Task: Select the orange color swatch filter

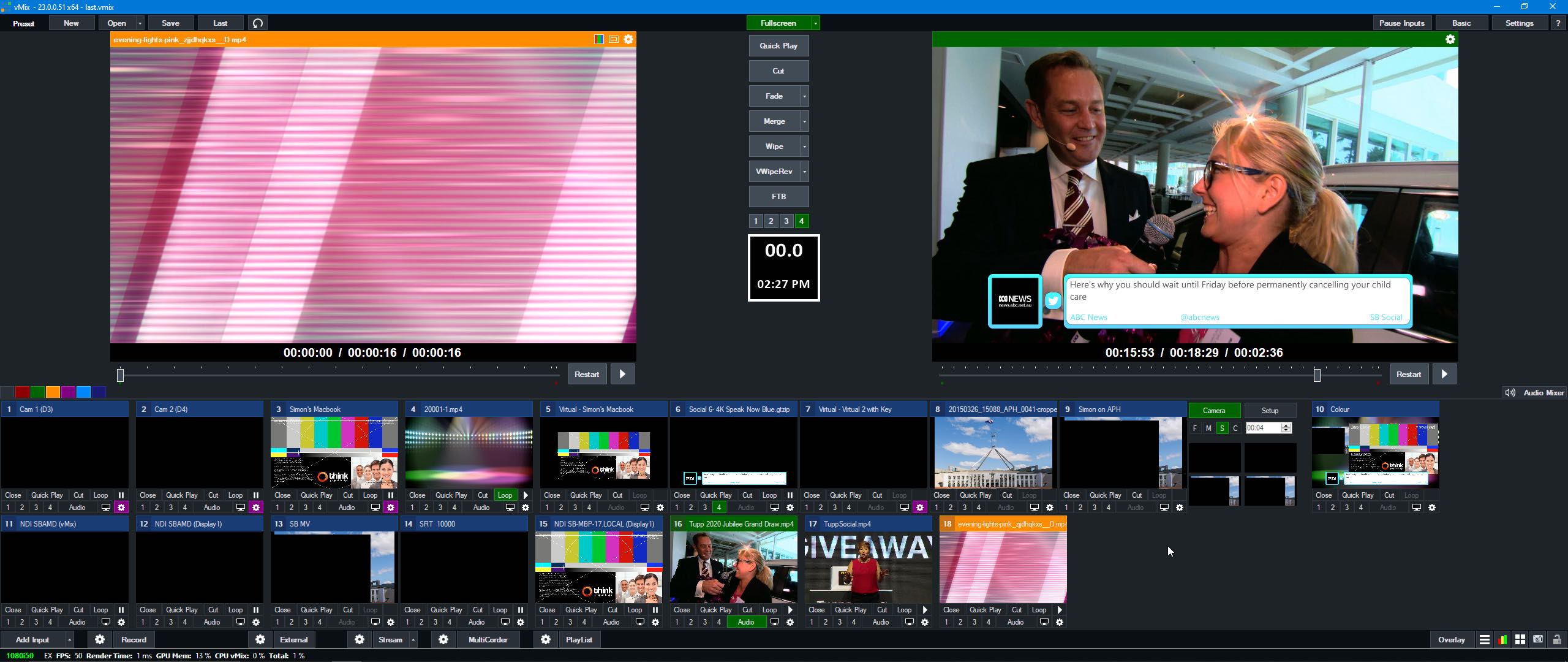Action: tap(53, 392)
